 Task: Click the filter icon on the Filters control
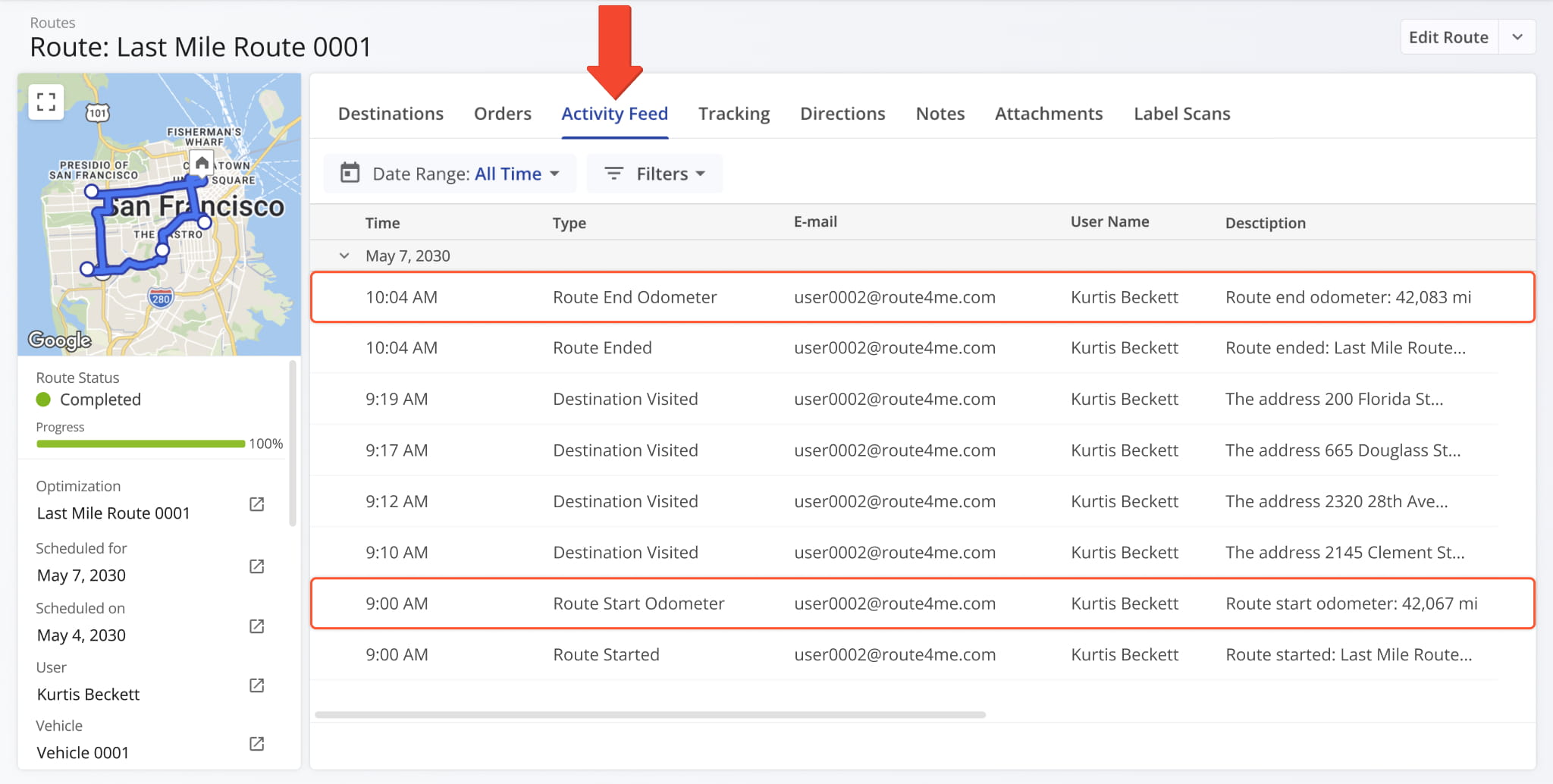coord(615,173)
